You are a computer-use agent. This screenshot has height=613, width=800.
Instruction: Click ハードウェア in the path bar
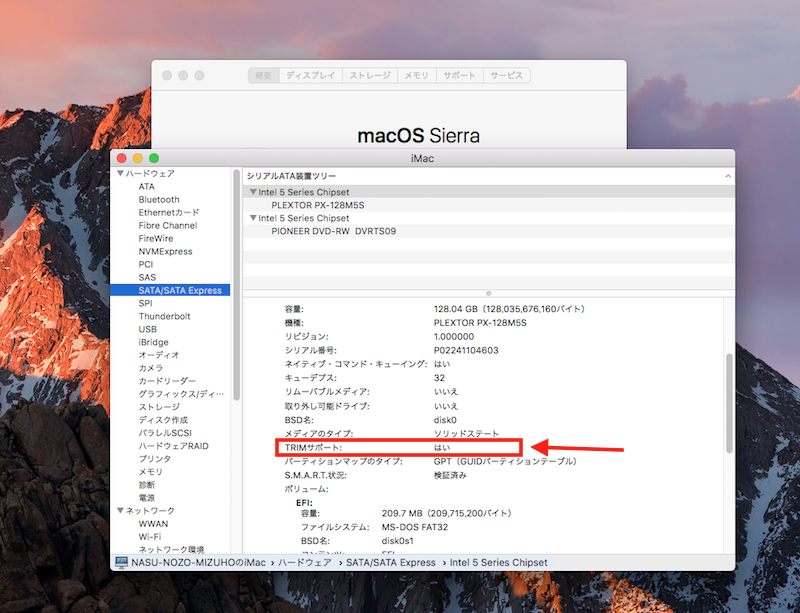pyautogui.click(x=305, y=562)
